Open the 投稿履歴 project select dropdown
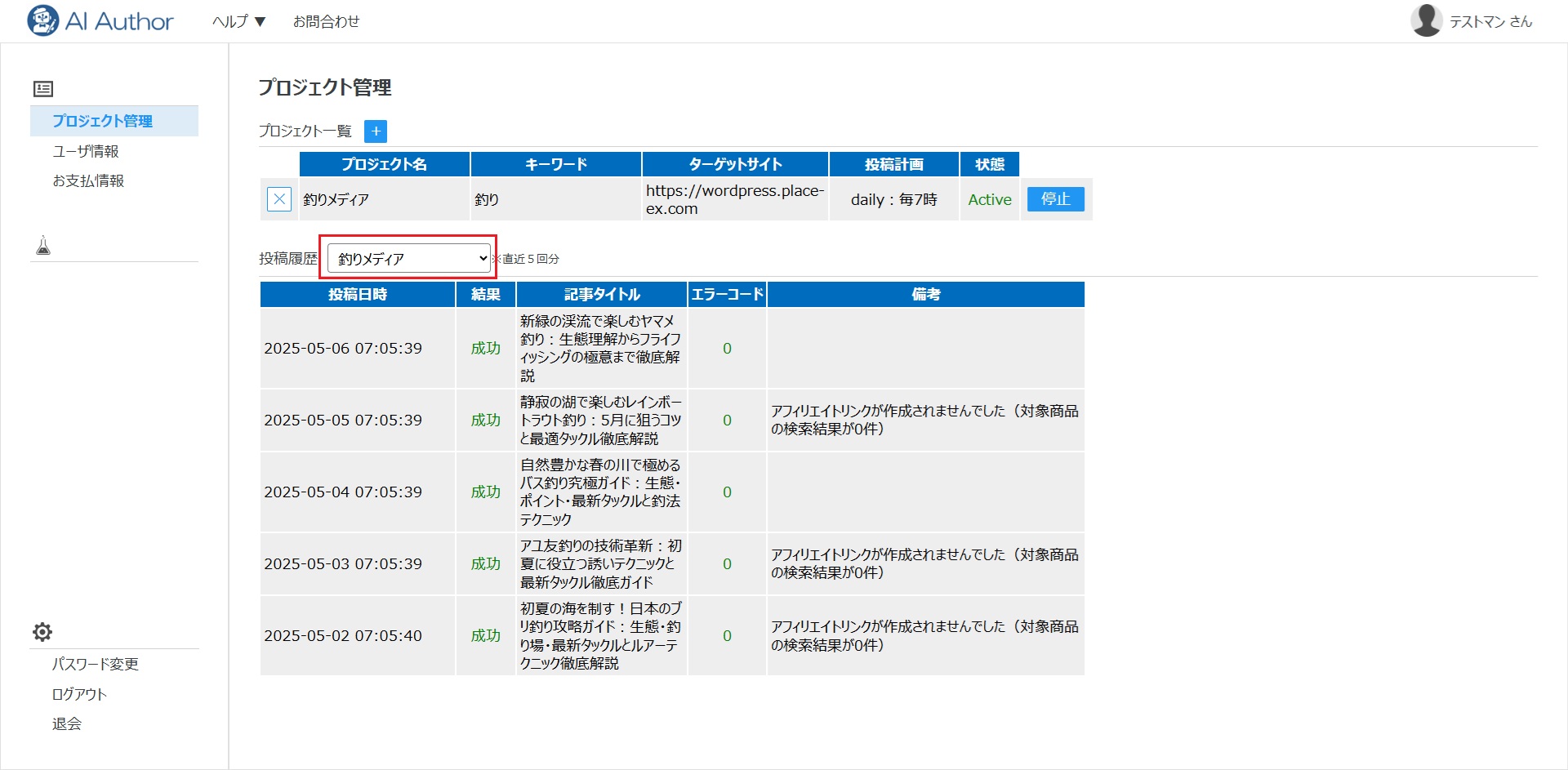 tap(408, 259)
